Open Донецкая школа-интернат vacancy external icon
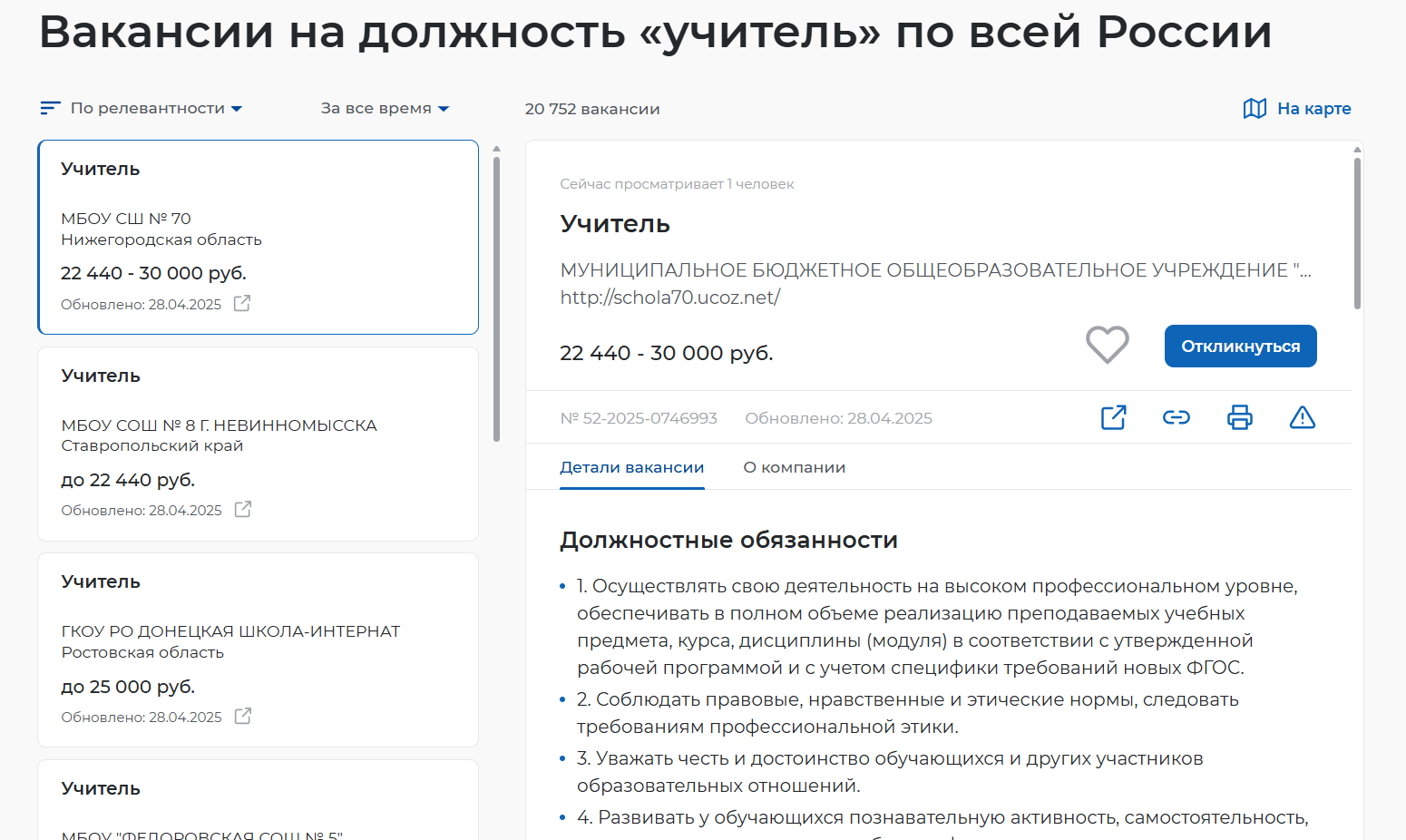Screen dimensions: 1406x840 point(243,717)
